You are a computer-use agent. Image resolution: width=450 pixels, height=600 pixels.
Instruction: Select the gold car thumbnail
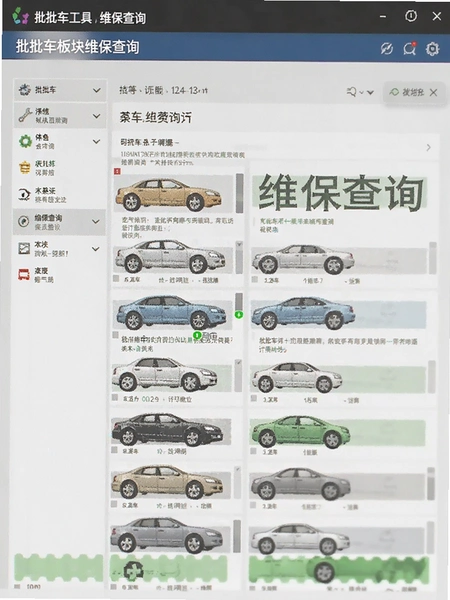(168, 194)
